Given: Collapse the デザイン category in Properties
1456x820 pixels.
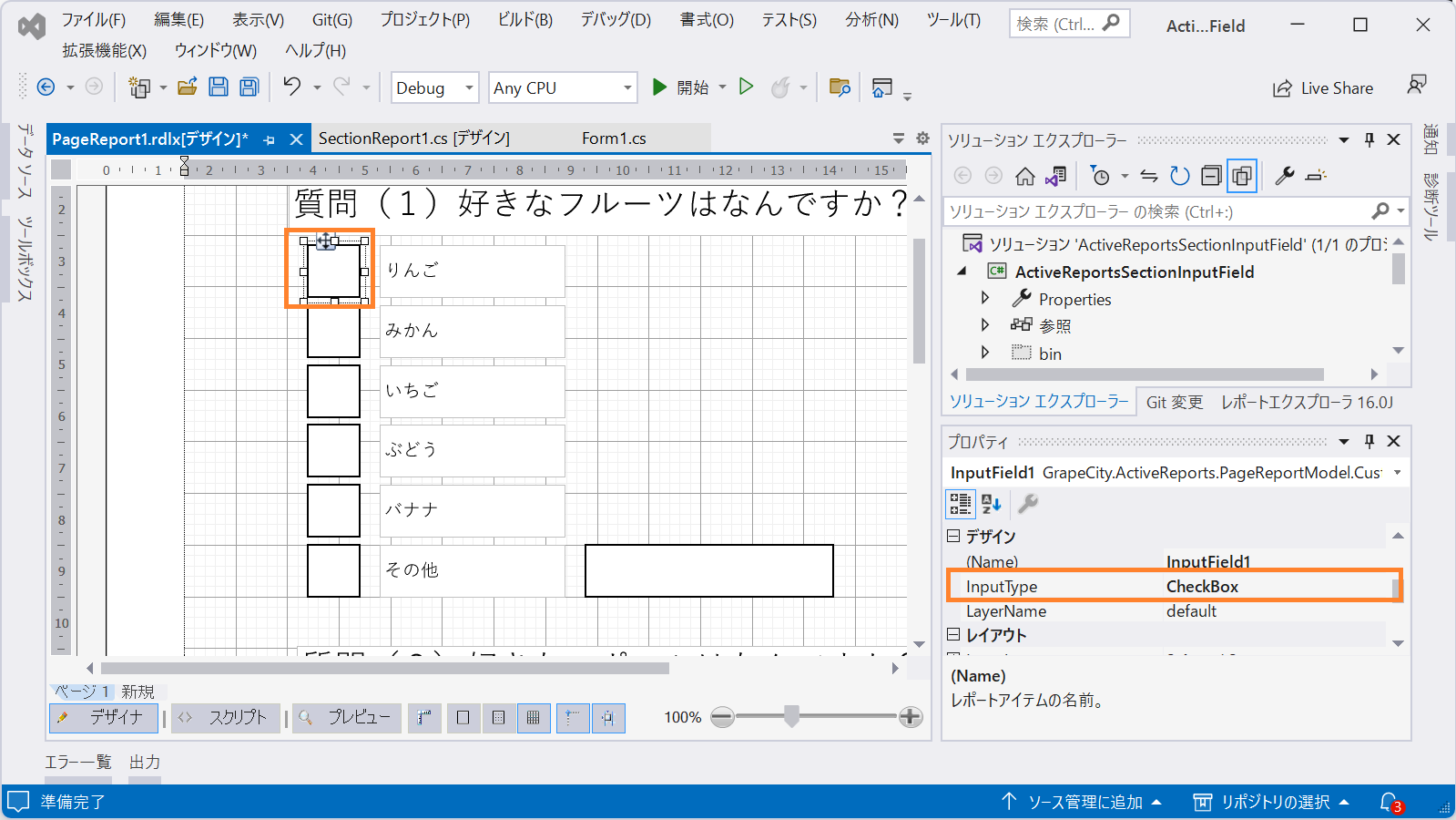Looking at the screenshot, I should tap(953, 536).
